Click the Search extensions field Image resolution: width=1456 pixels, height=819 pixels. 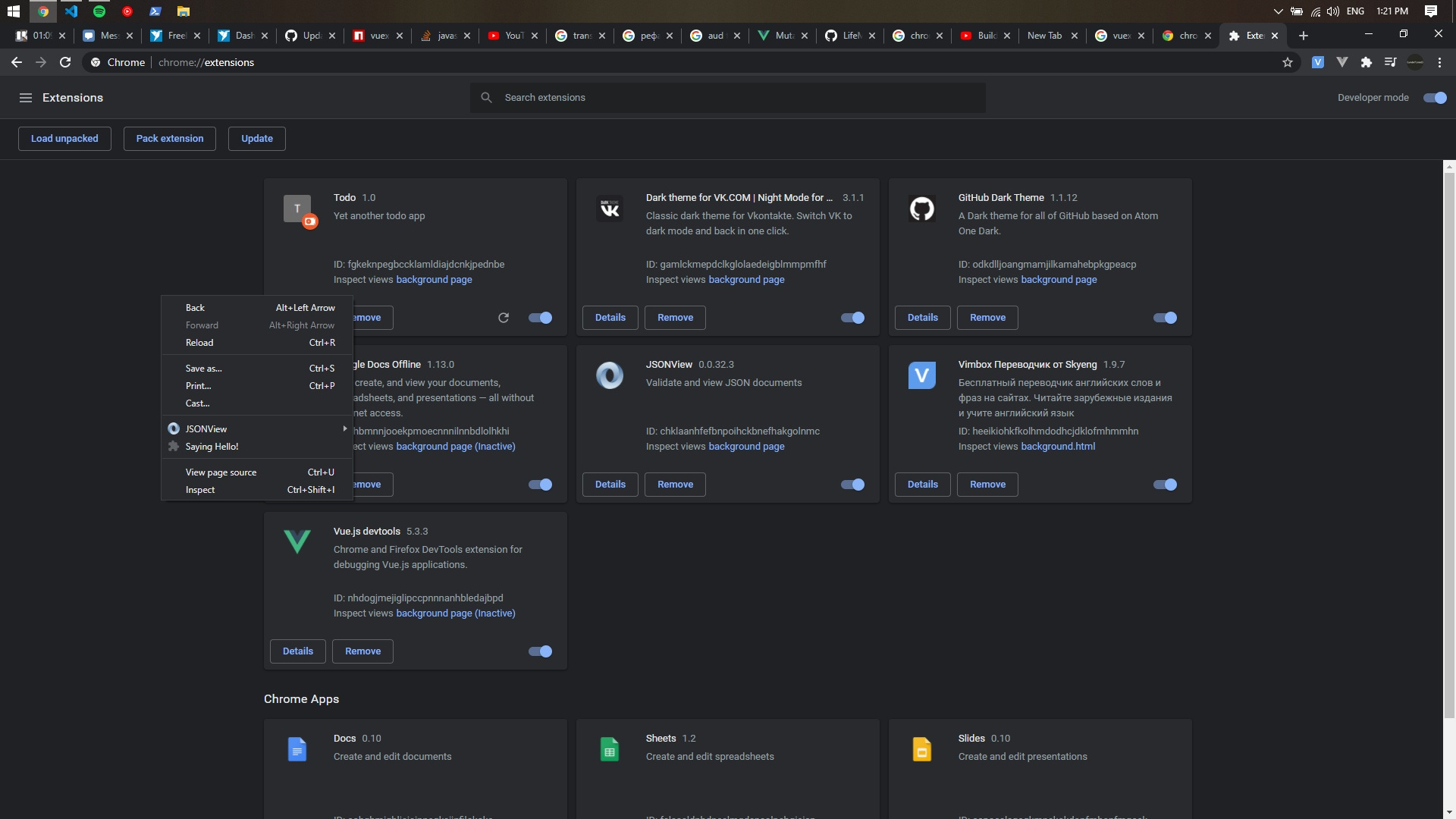coord(728,98)
